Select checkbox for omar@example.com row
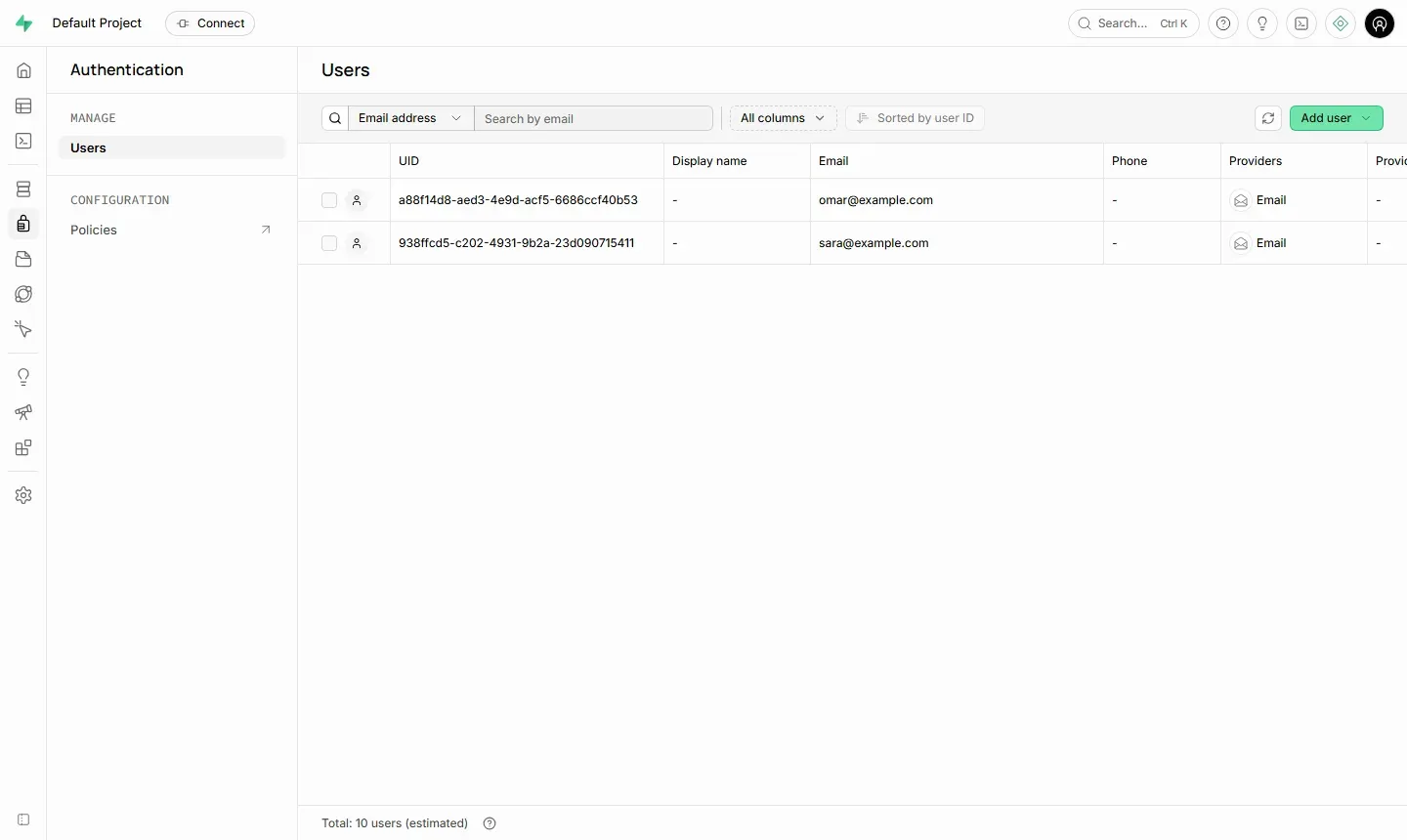Screen dimensions: 1407x840 coord(329,200)
